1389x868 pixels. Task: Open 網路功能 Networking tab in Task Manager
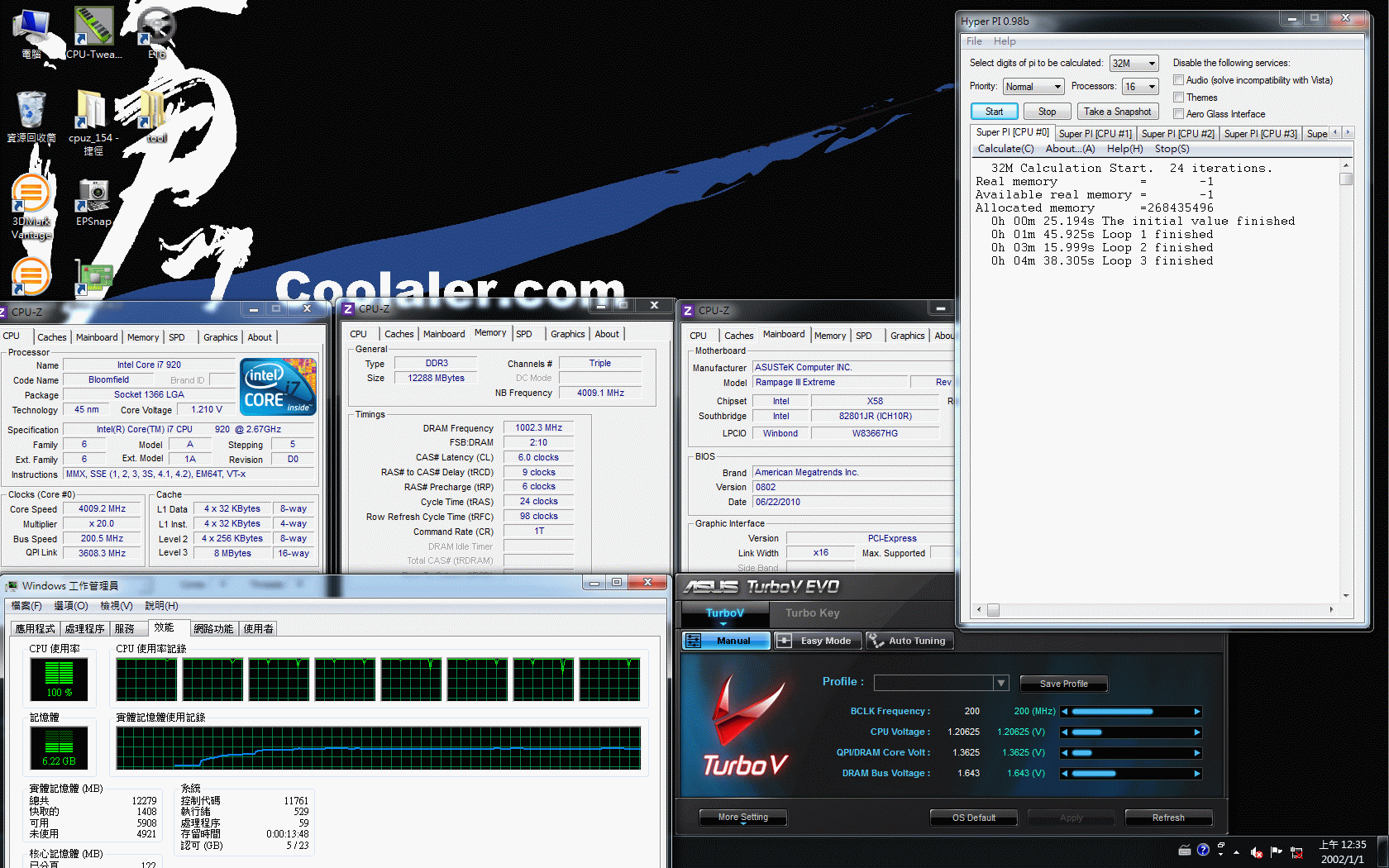[213, 629]
